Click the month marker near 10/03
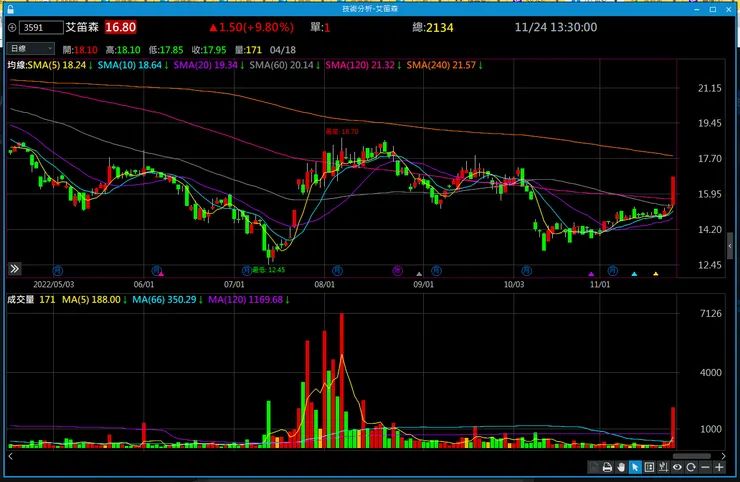Screen dimensions: 740x482 tap(527, 271)
